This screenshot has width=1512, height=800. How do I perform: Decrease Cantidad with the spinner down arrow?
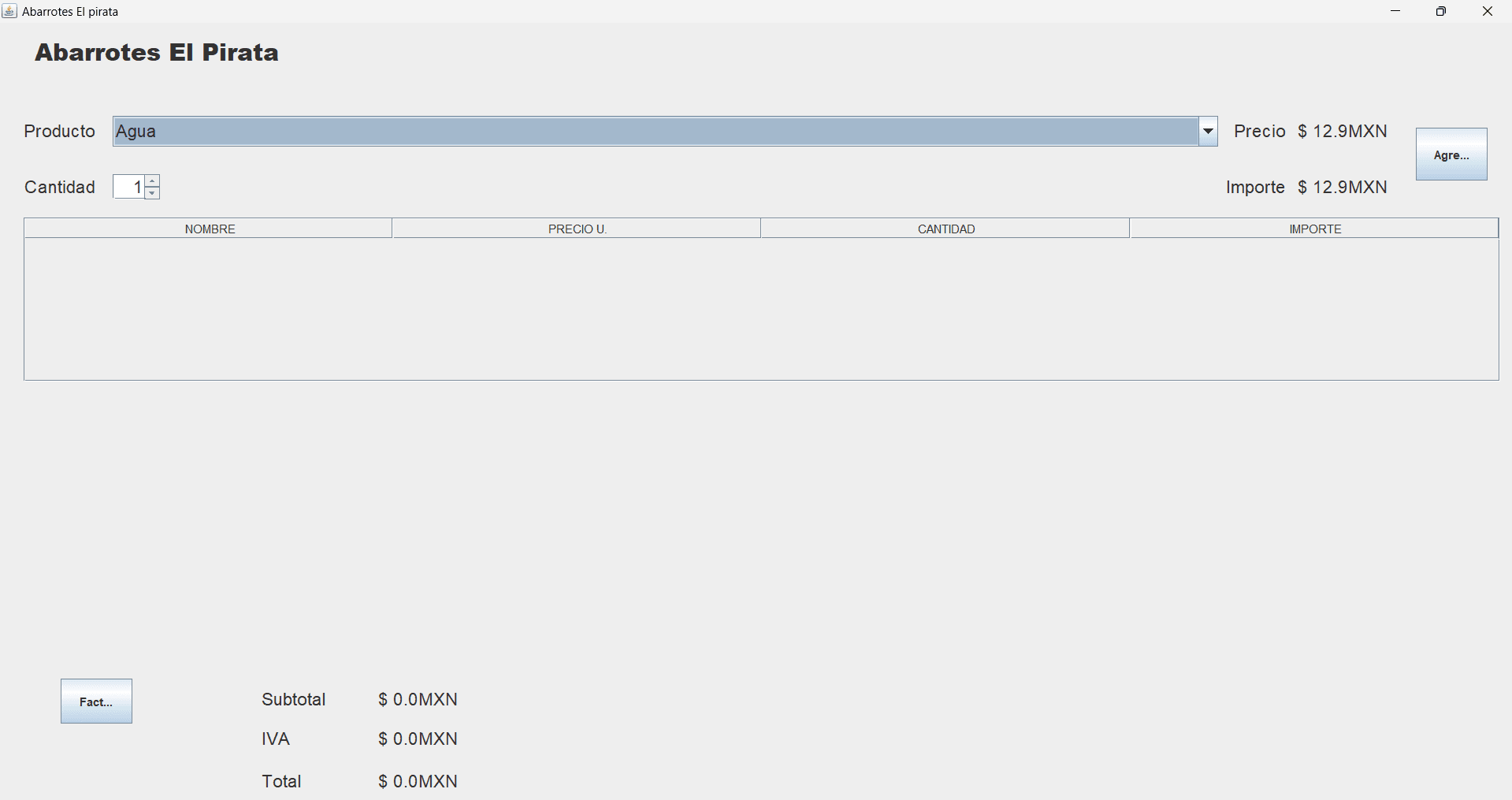coord(153,192)
